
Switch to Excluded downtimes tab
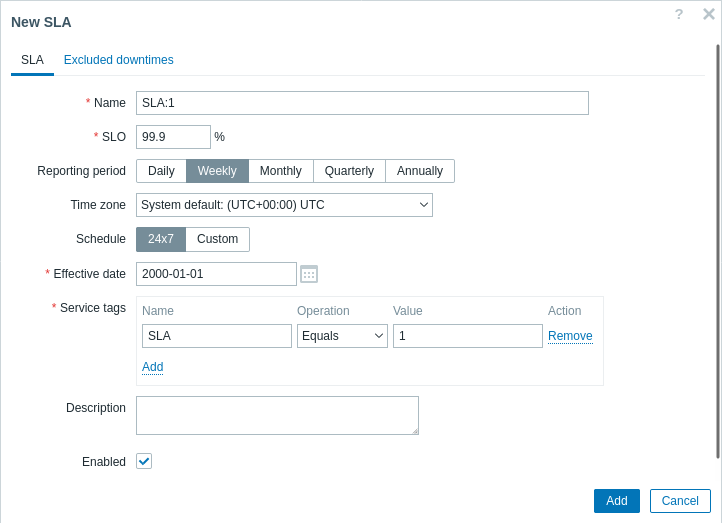[x=119, y=60]
